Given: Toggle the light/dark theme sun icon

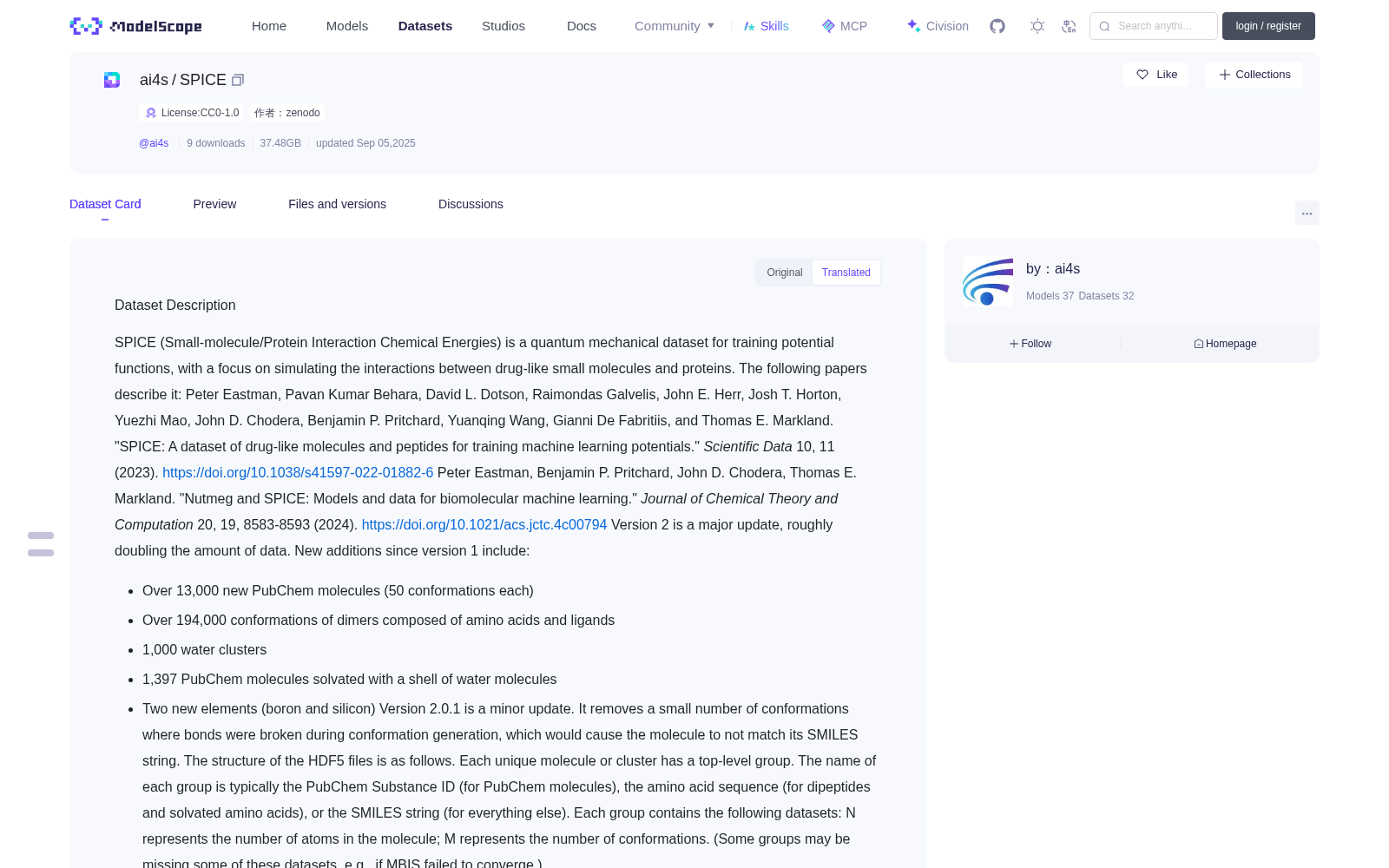Looking at the screenshot, I should click(x=1037, y=26).
